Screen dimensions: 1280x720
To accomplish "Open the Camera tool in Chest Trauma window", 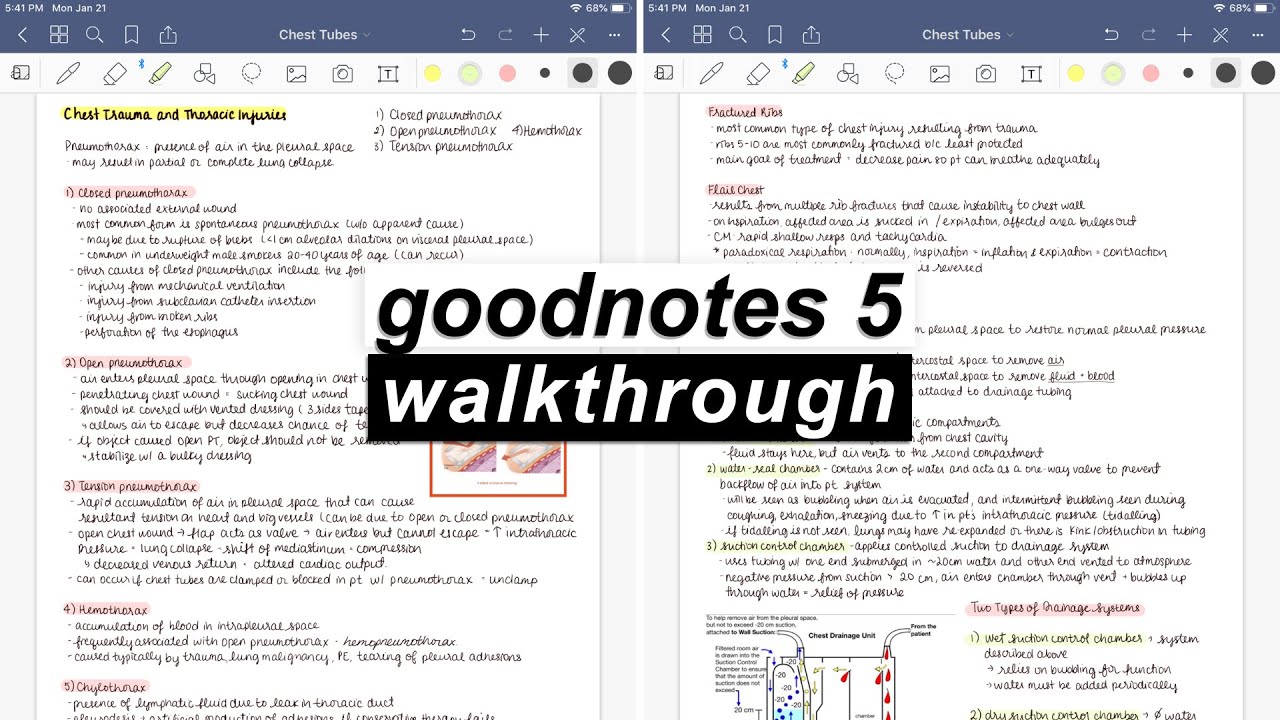I will click(342, 73).
